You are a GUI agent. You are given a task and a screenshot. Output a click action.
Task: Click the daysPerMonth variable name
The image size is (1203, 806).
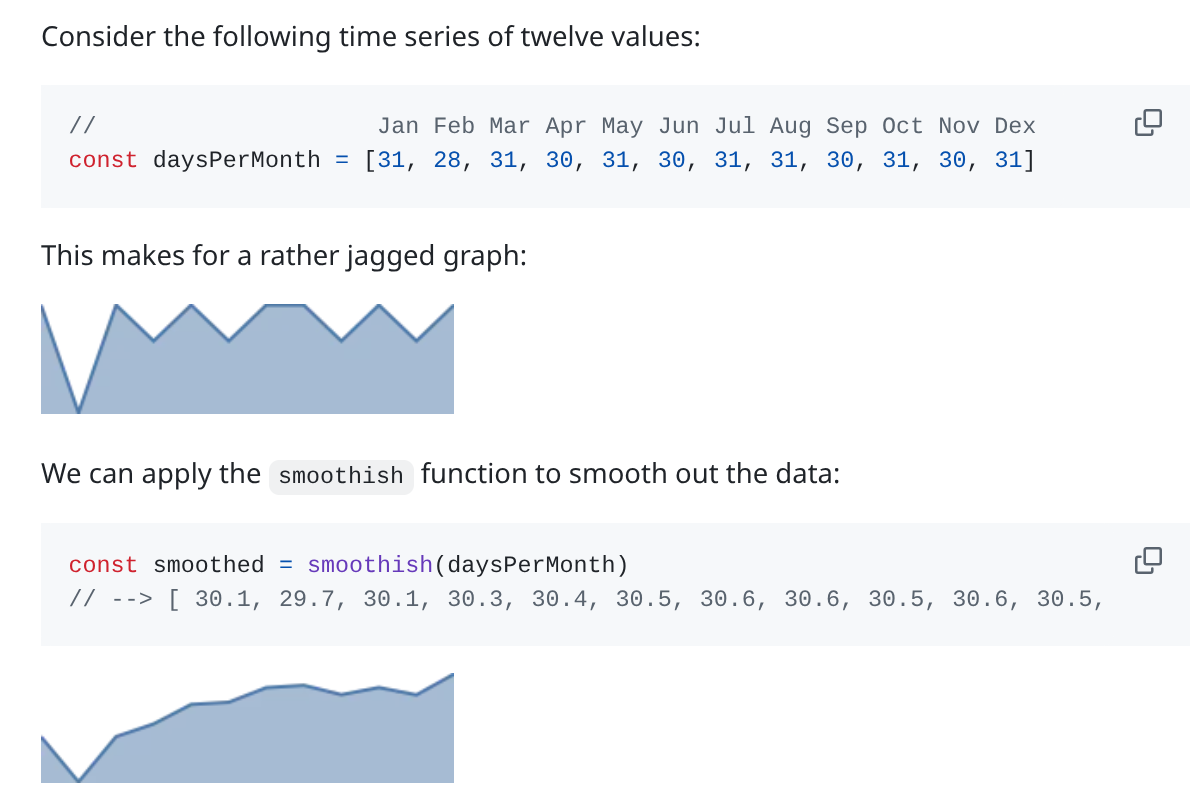(237, 160)
